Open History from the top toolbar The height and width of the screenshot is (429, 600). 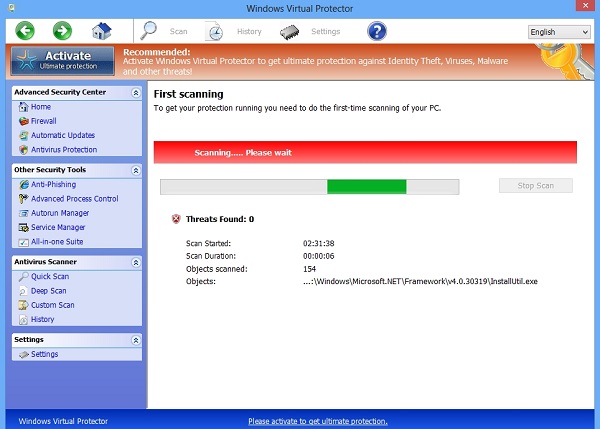(x=235, y=31)
